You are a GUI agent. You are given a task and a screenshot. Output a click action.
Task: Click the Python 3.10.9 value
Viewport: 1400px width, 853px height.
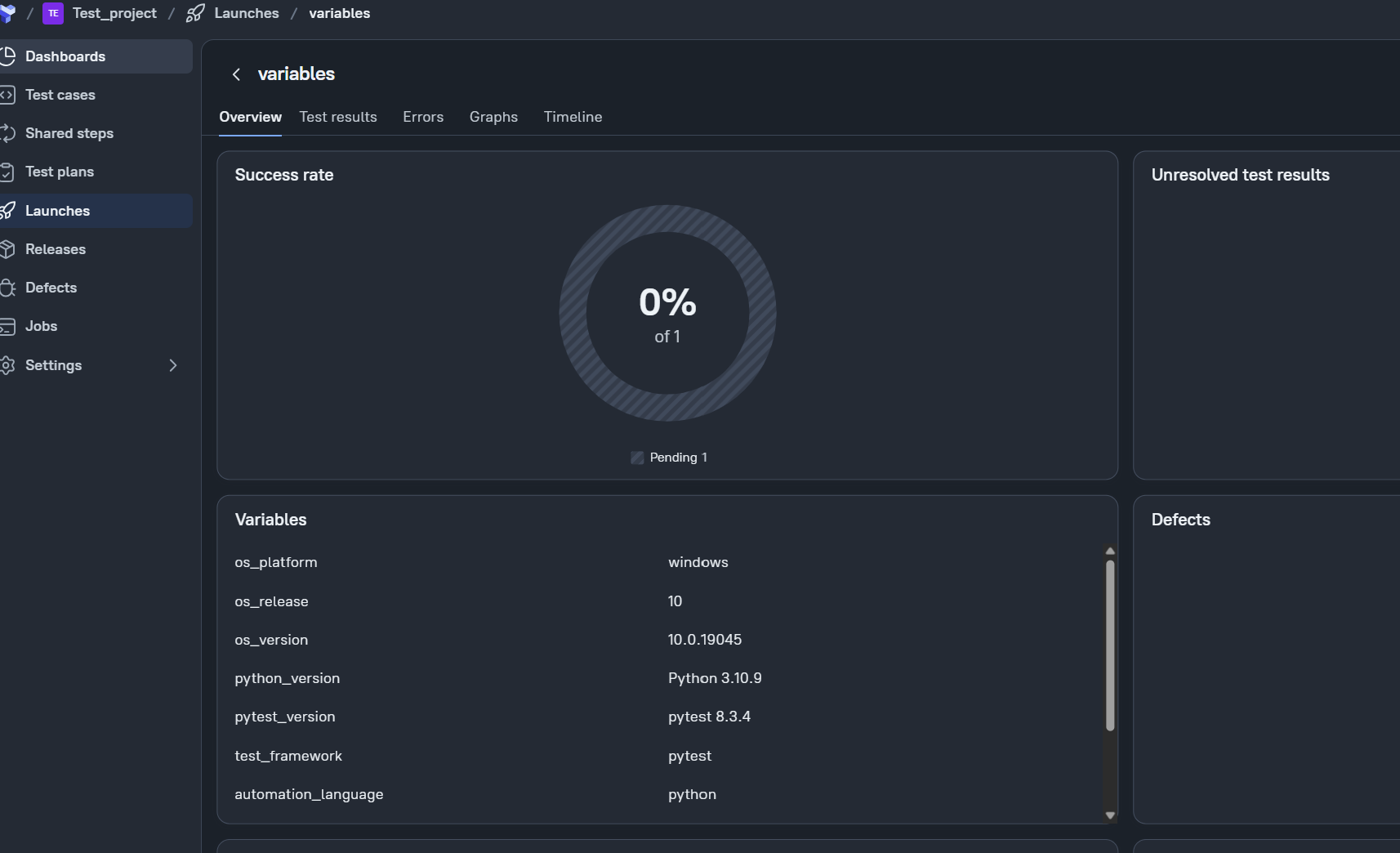click(x=715, y=678)
